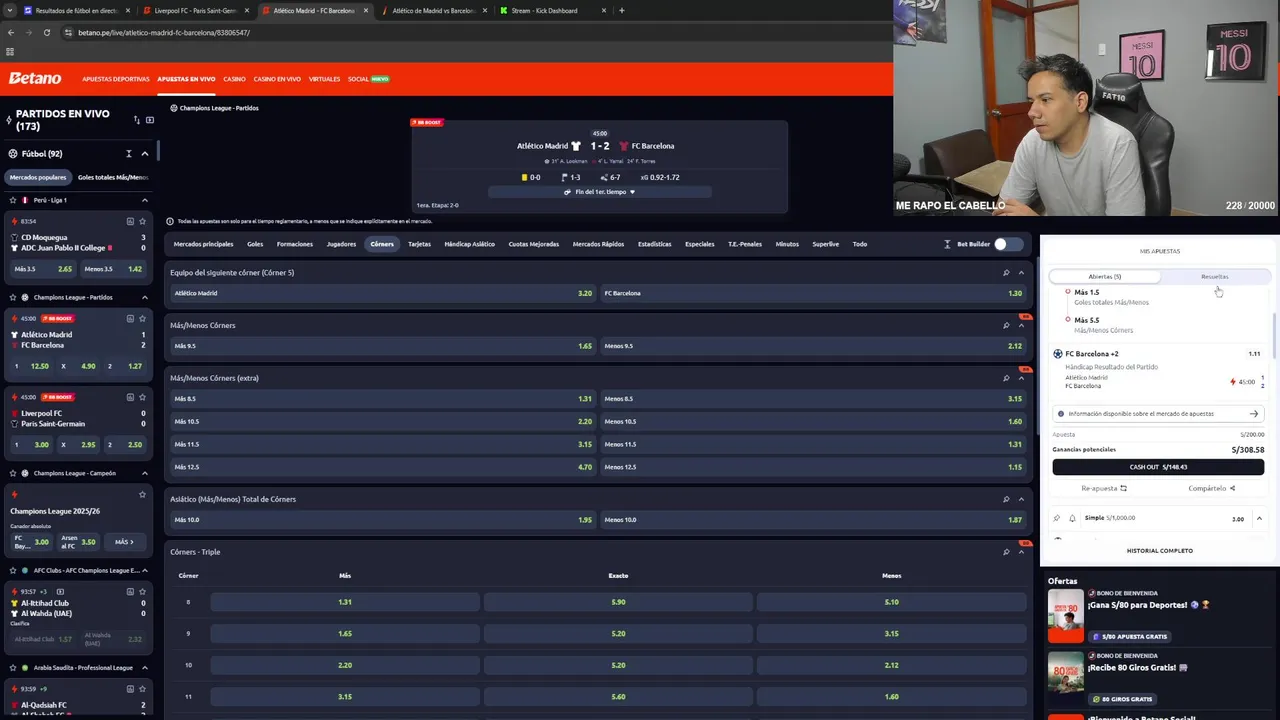Star the Liverpool FC vs Paris Saint-Germain match
This screenshot has width=1280, height=720.
point(142,397)
